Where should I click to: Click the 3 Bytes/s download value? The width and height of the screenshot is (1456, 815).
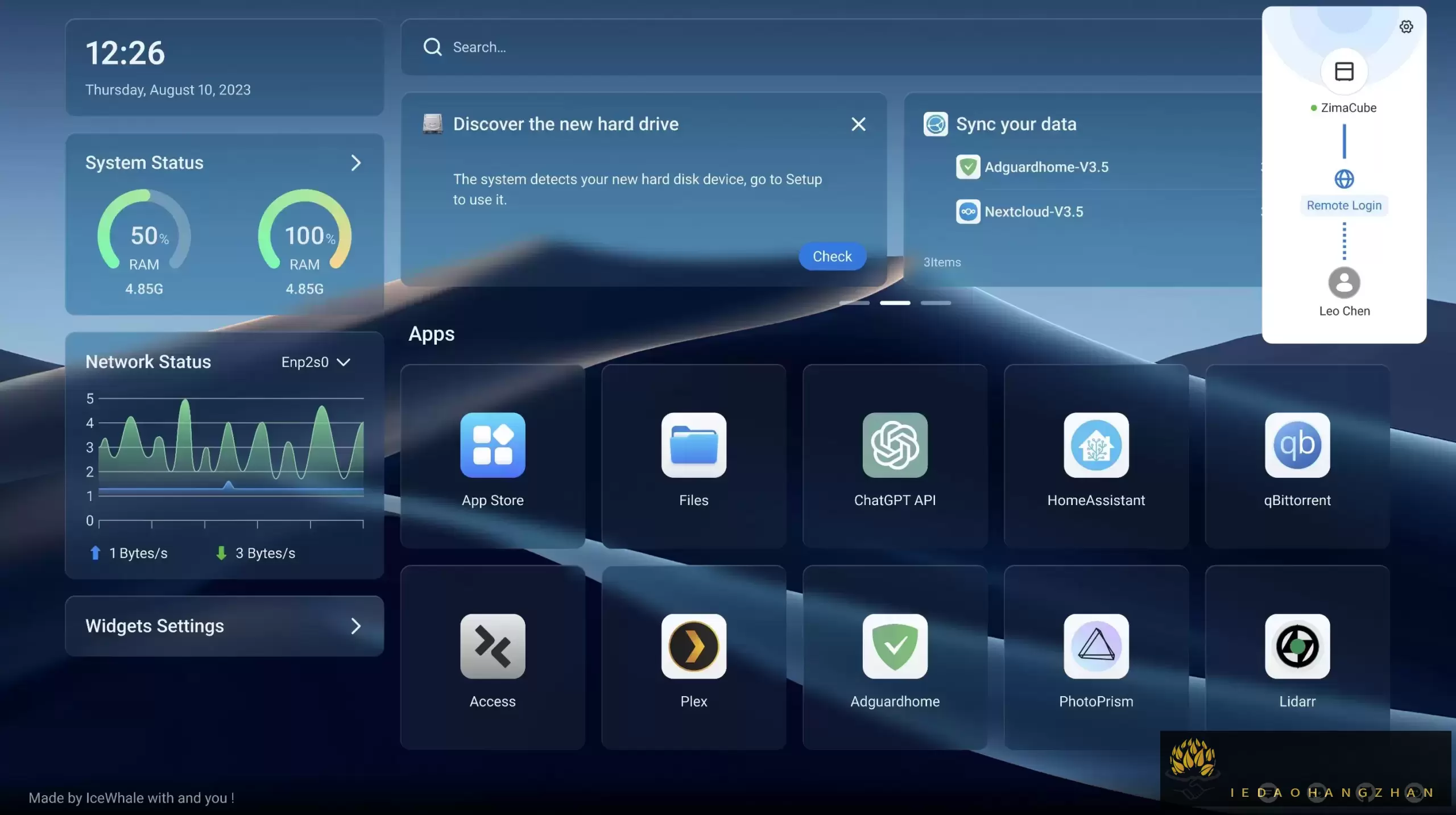pos(265,553)
